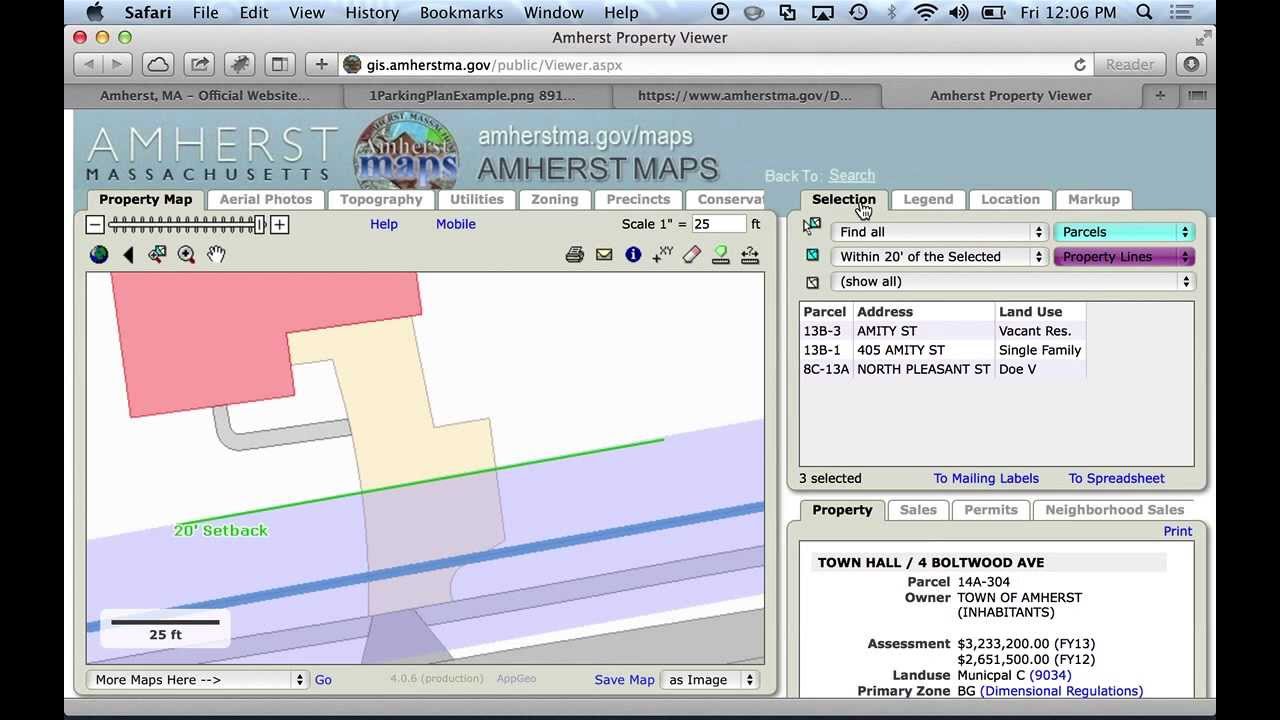Switch to the Zoning tab
Image resolution: width=1280 pixels, height=720 pixels.
(x=555, y=199)
